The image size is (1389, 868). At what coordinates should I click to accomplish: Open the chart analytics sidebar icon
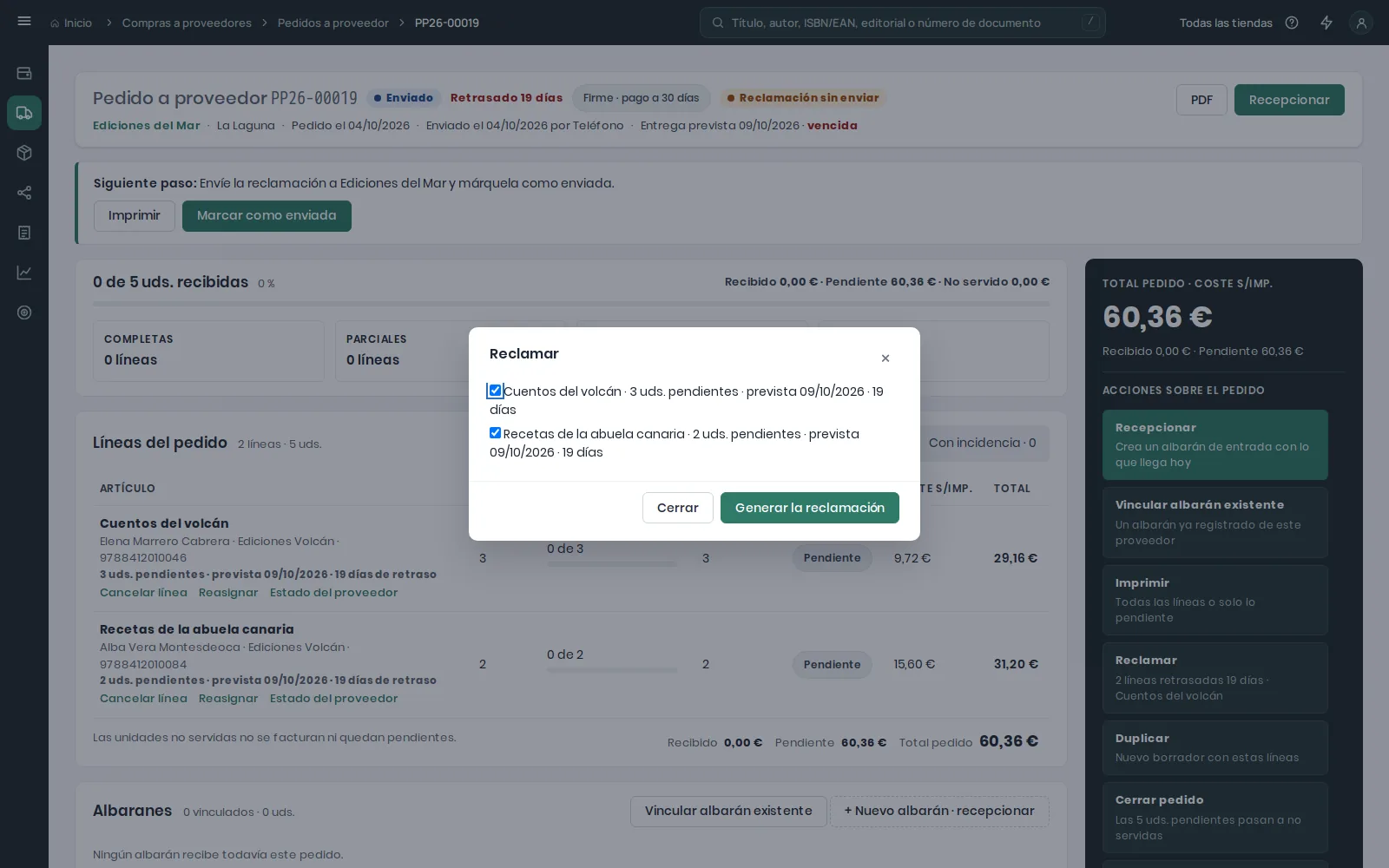pyautogui.click(x=24, y=273)
